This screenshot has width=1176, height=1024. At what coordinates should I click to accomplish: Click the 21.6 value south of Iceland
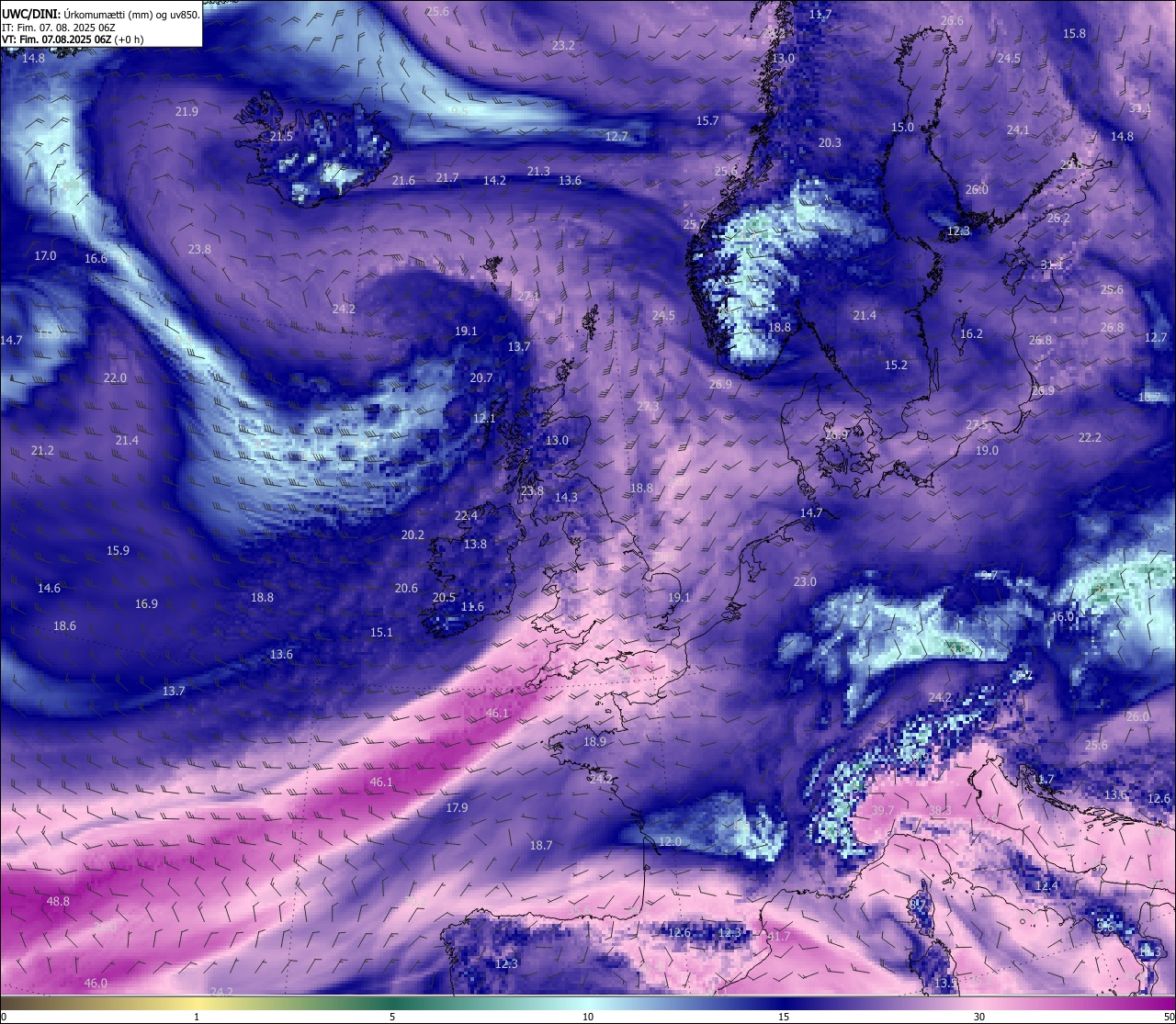point(403,181)
